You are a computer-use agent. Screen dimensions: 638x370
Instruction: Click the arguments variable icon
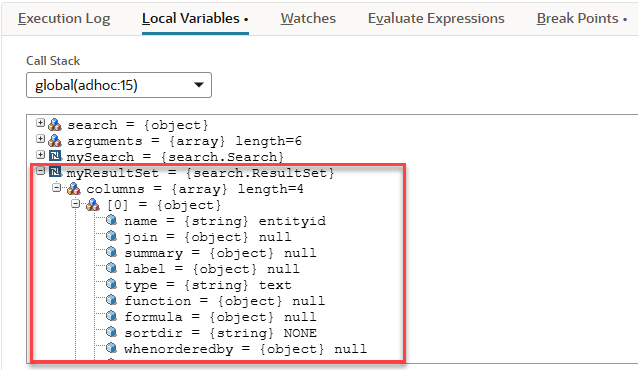click(x=55, y=140)
